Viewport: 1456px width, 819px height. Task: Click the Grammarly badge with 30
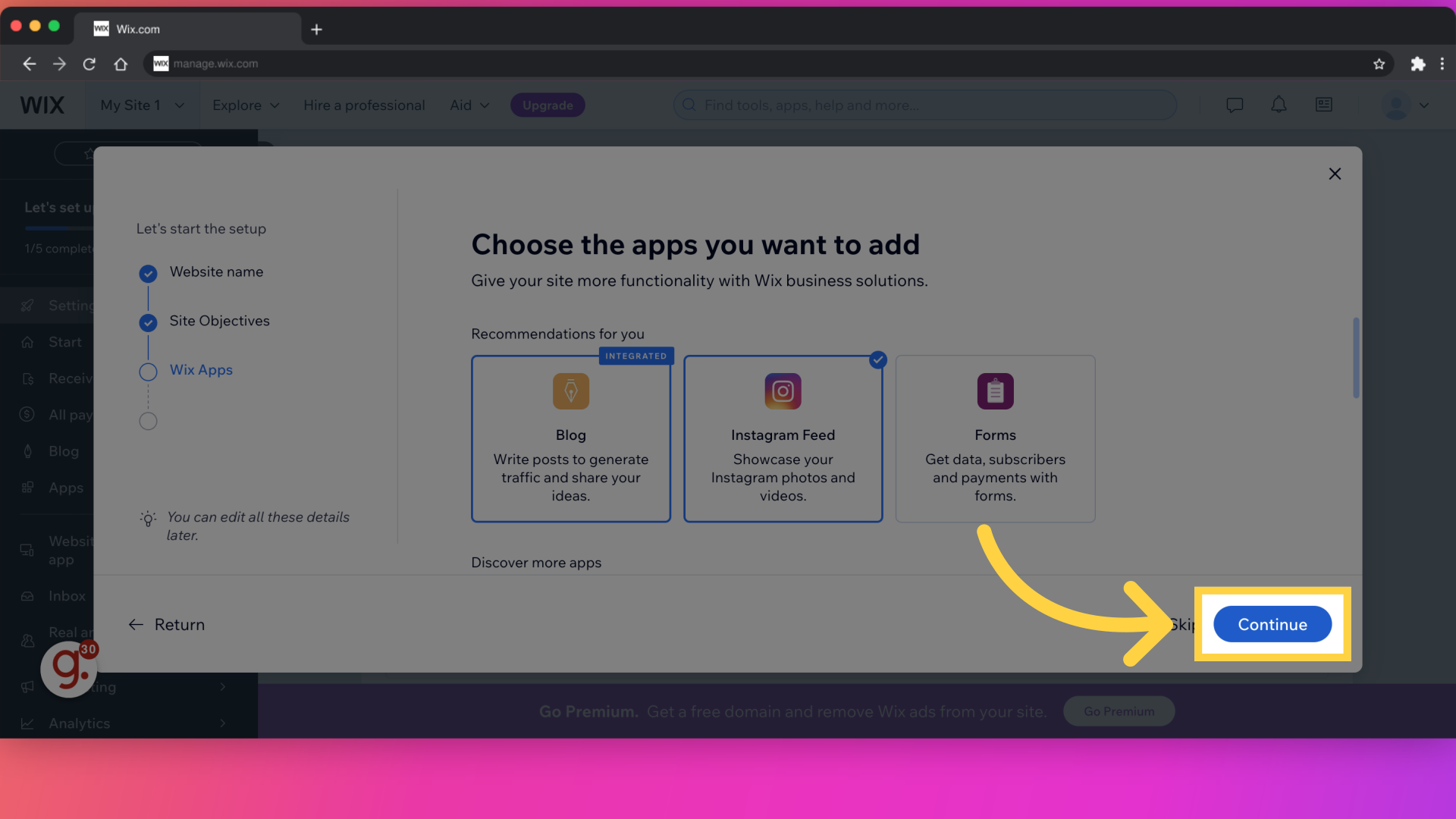[x=70, y=668]
